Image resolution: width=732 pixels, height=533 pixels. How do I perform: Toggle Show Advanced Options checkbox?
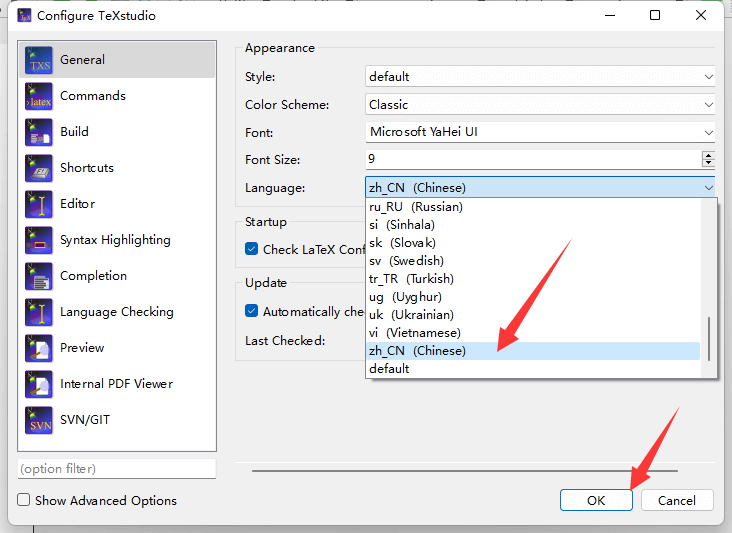click(23, 500)
